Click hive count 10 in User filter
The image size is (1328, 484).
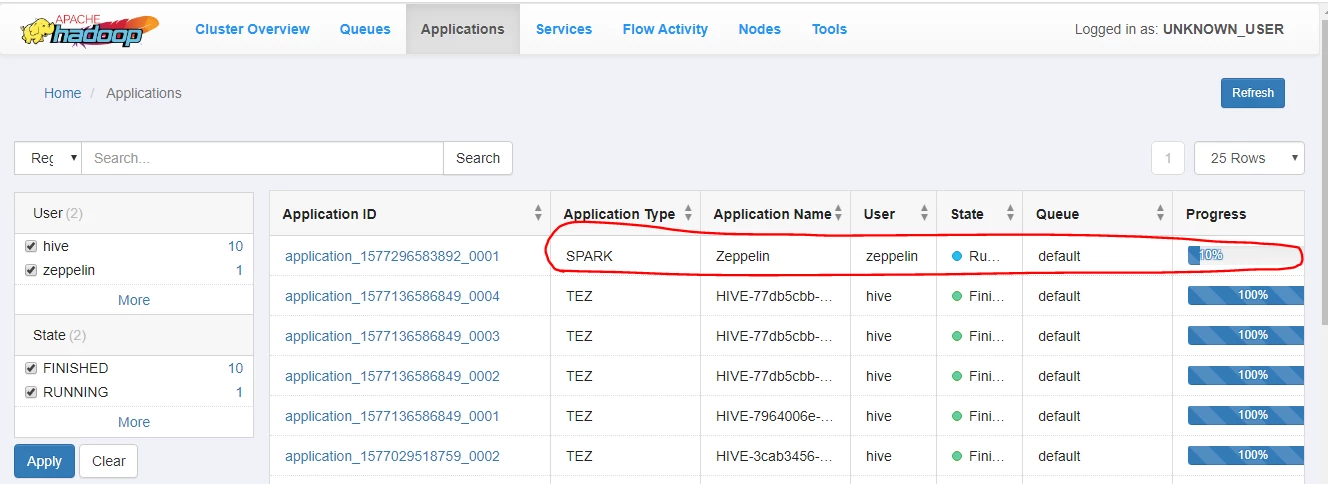click(235, 246)
